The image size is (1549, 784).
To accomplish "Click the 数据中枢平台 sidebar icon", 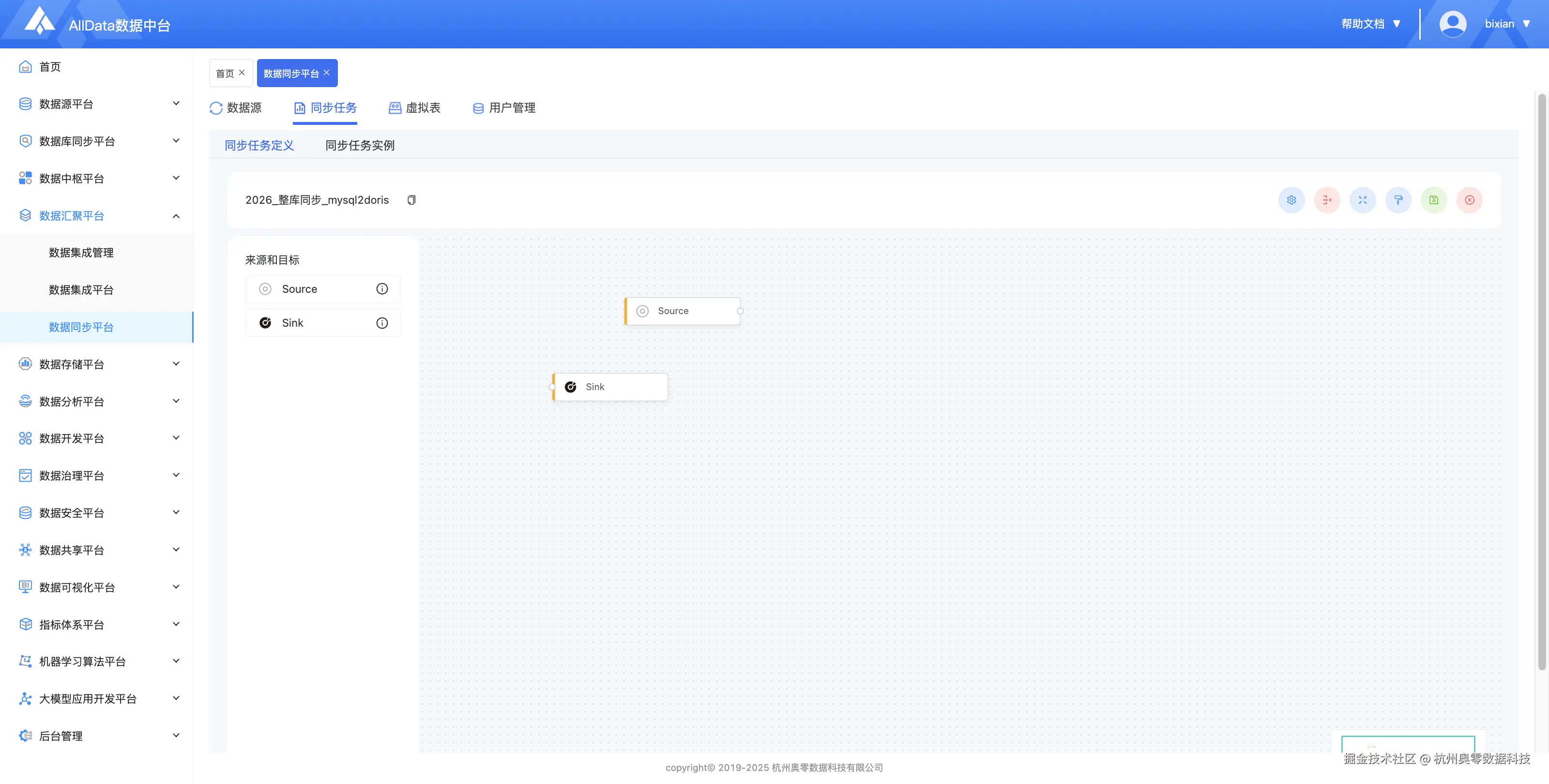I will 25,178.
